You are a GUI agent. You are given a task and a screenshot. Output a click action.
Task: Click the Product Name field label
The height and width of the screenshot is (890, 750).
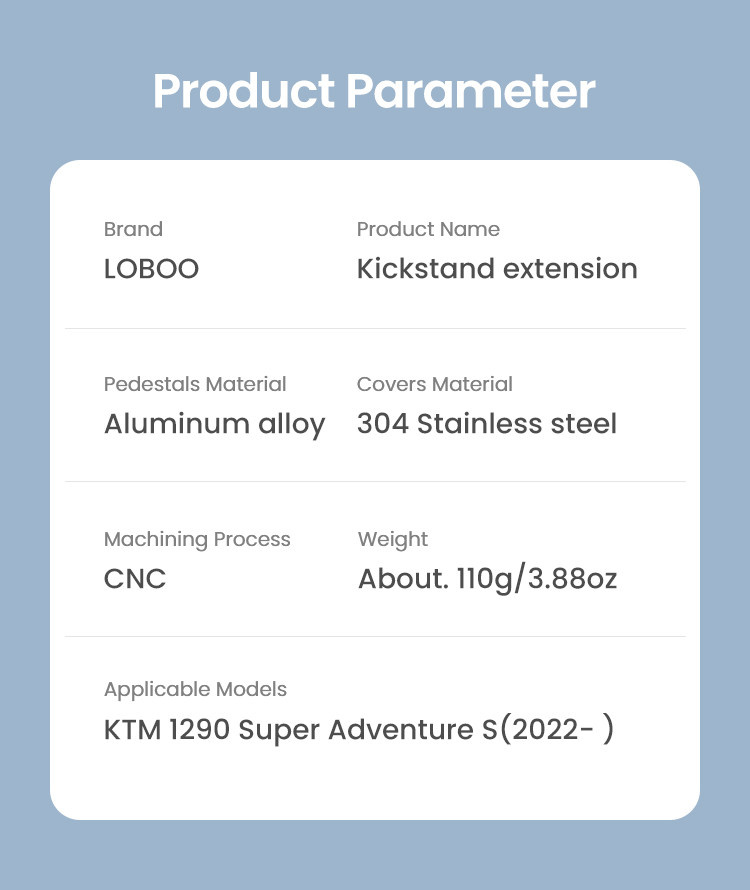[x=428, y=229]
